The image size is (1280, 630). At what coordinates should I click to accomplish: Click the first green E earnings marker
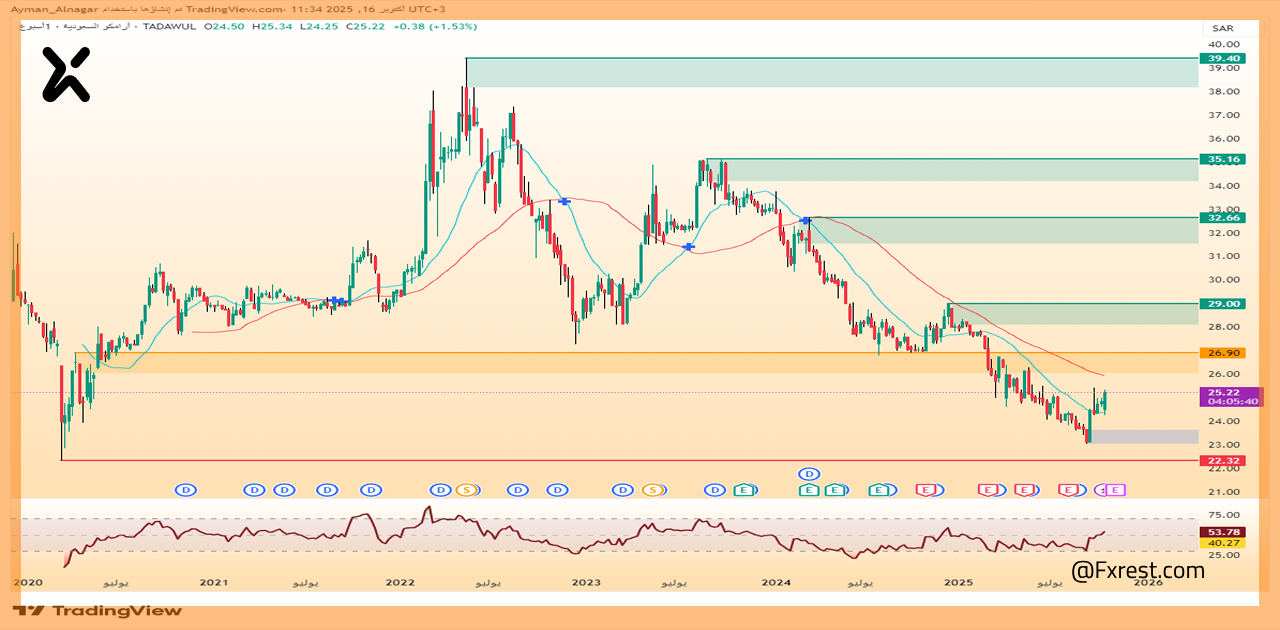pyautogui.click(x=744, y=490)
